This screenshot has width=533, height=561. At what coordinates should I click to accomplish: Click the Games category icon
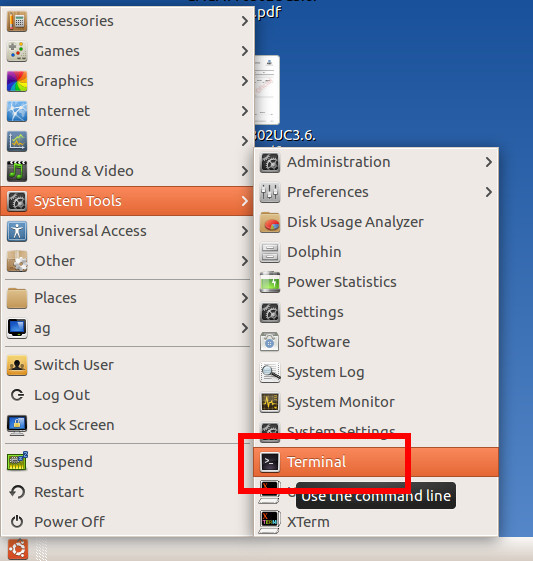[x=16, y=51]
